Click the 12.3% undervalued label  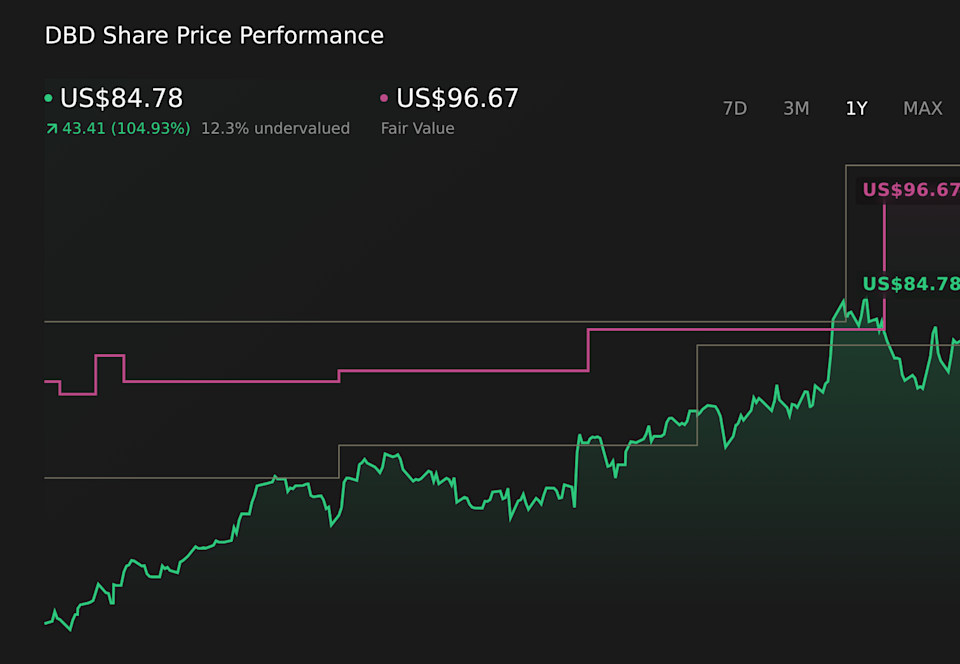coord(276,128)
